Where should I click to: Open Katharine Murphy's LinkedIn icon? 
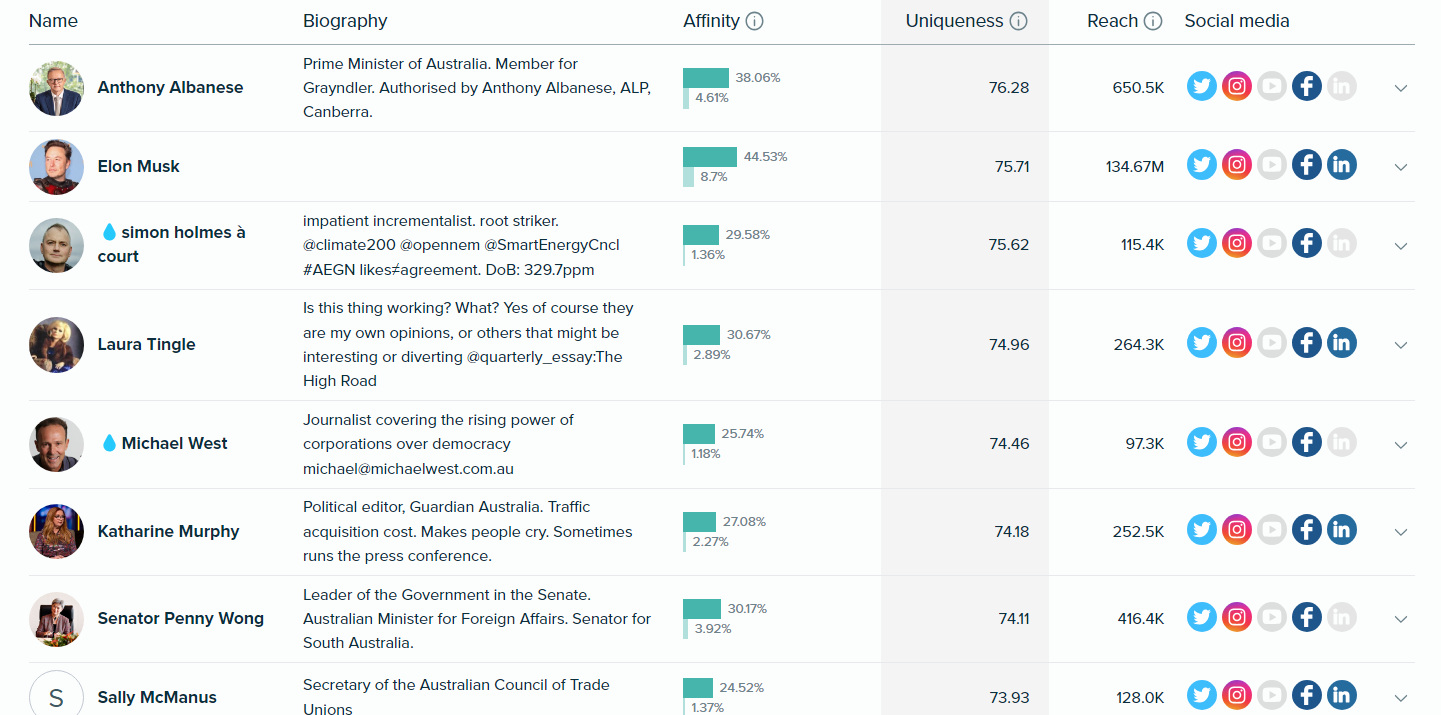1342,530
